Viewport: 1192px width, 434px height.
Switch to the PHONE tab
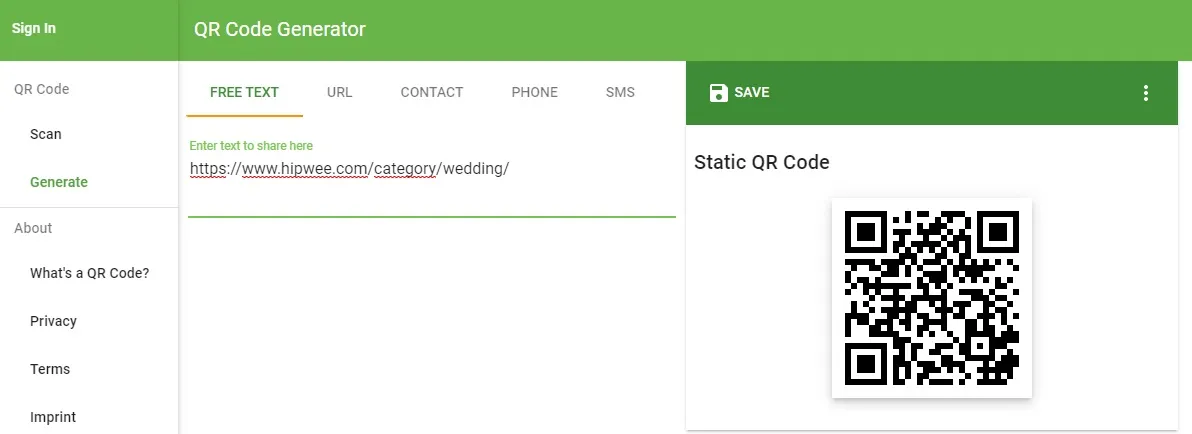[x=534, y=92]
